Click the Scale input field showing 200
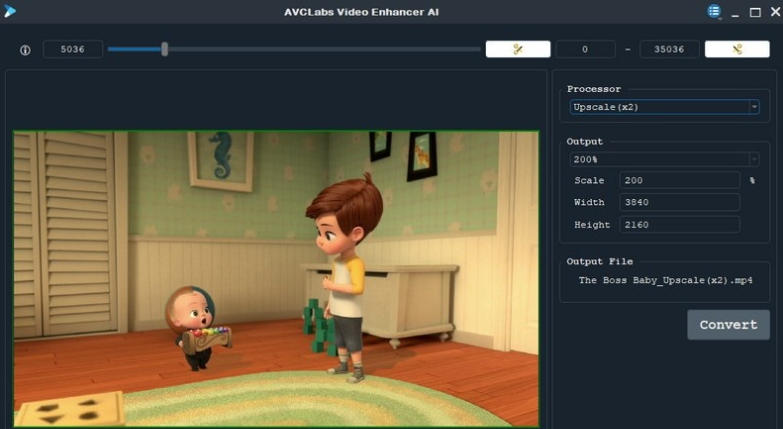Image resolution: width=783 pixels, height=429 pixels. click(x=679, y=180)
